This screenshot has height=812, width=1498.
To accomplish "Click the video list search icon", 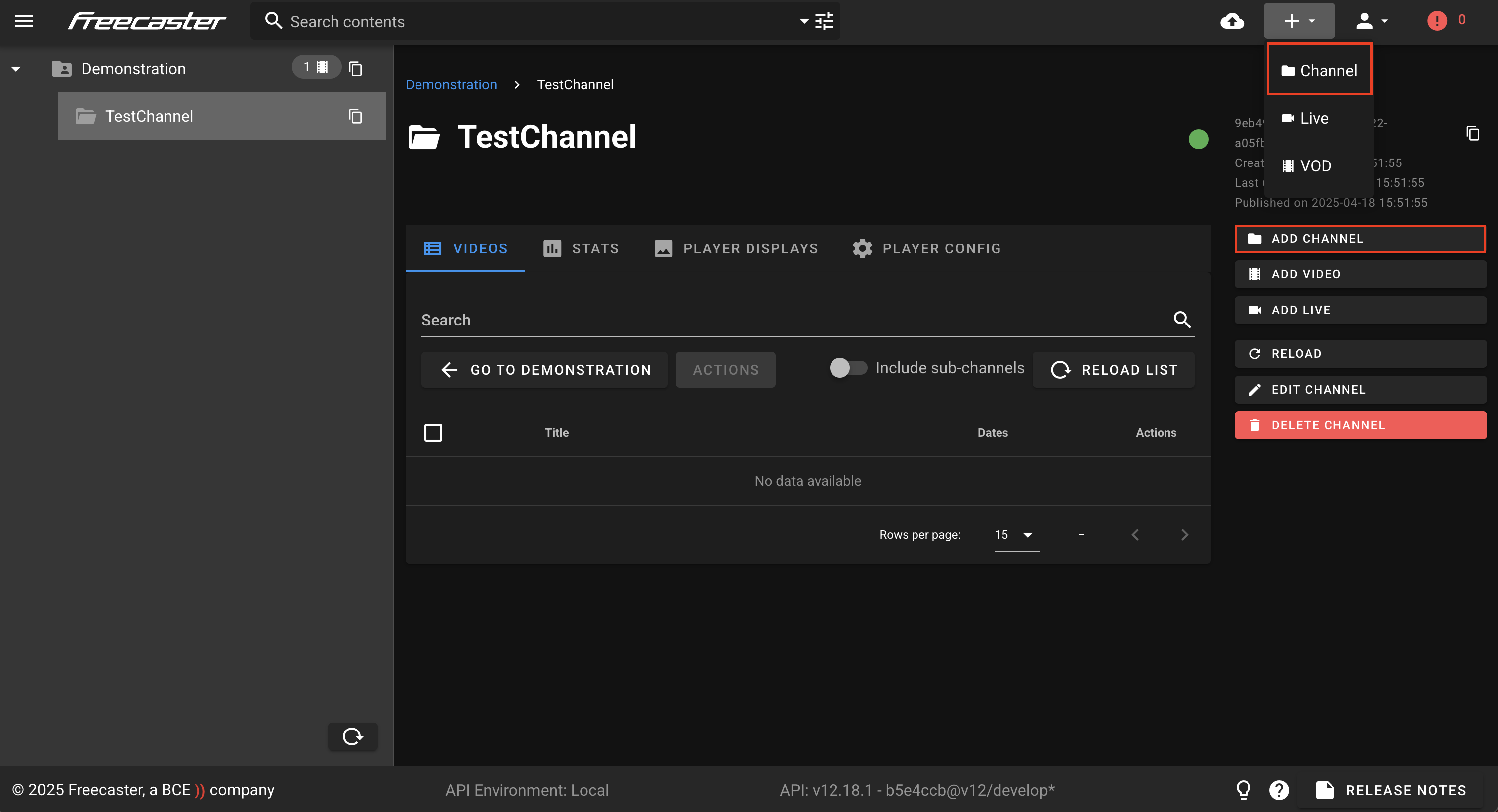I will [x=1182, y=319].
